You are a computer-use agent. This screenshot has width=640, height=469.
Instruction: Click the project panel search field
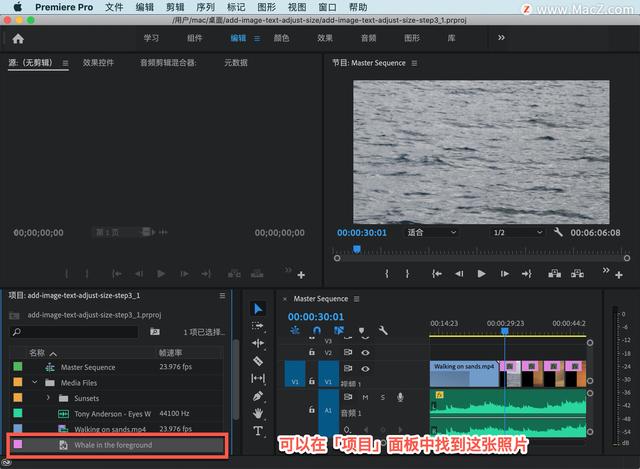(x=74, y=332)
